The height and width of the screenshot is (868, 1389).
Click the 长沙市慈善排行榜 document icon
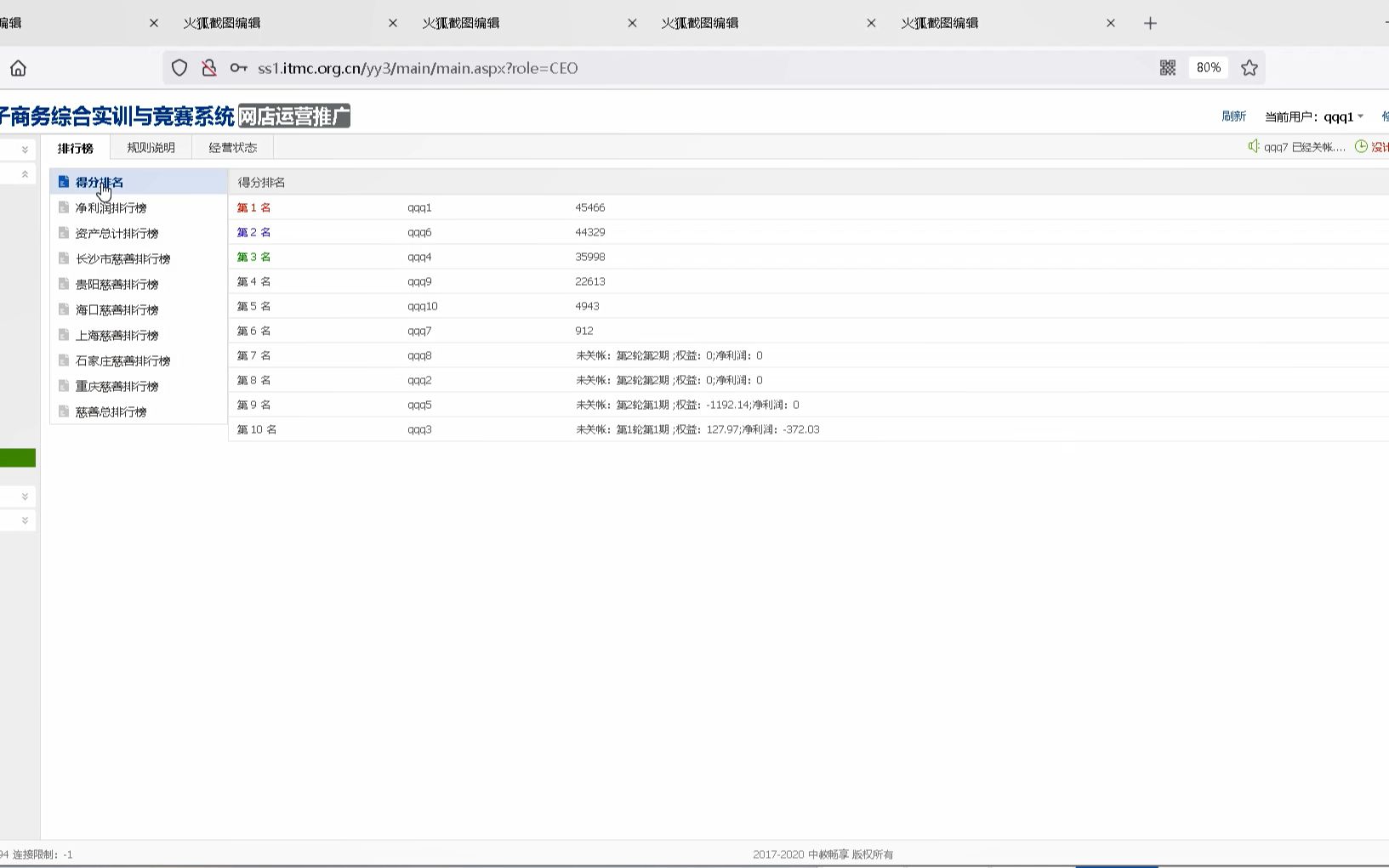64,258
